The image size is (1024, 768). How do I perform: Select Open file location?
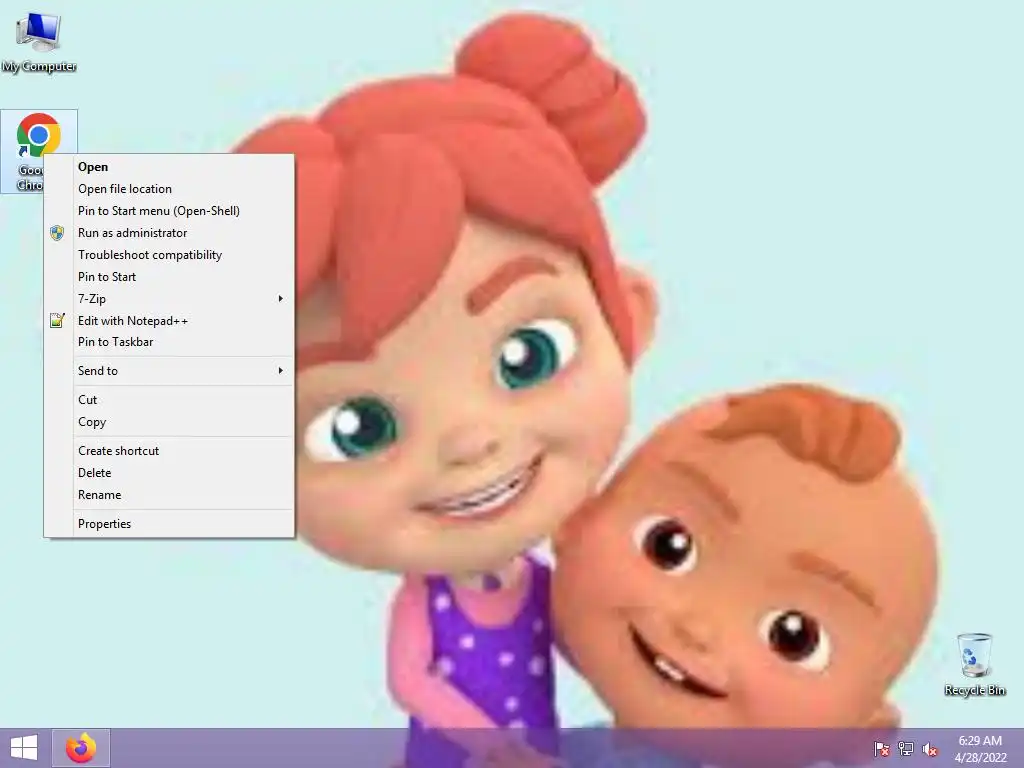click(169, 189)
